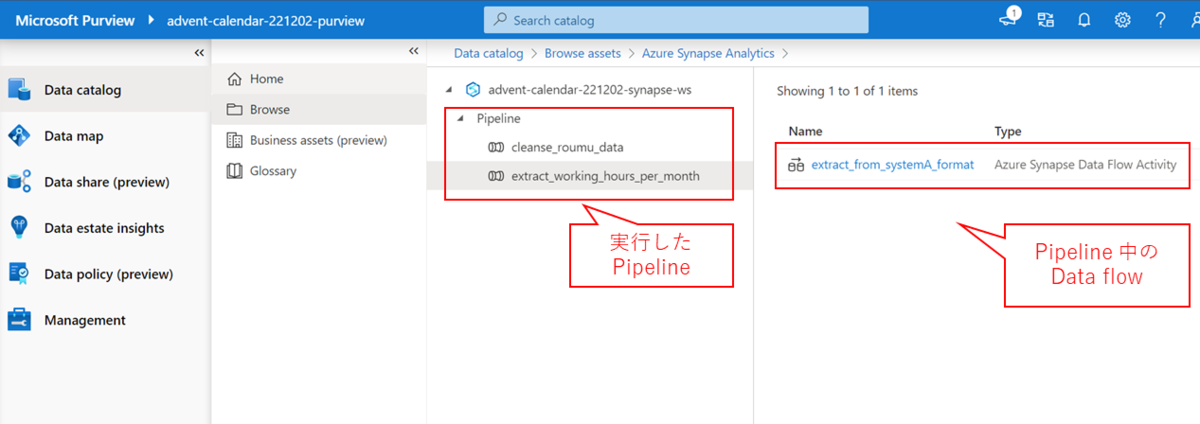Open the Glossary page
This screenshot has height=424, width=1200.
pos(273,171)
